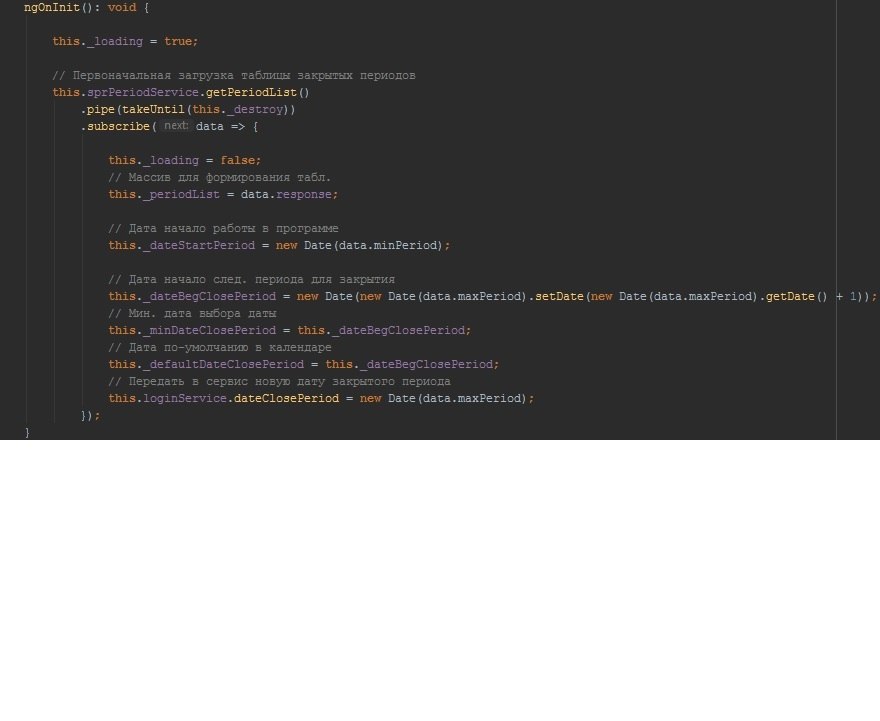Click the comment 'Дата по-умолчанию в календаре'
880x721 pixels.
(x=220, y=347)
